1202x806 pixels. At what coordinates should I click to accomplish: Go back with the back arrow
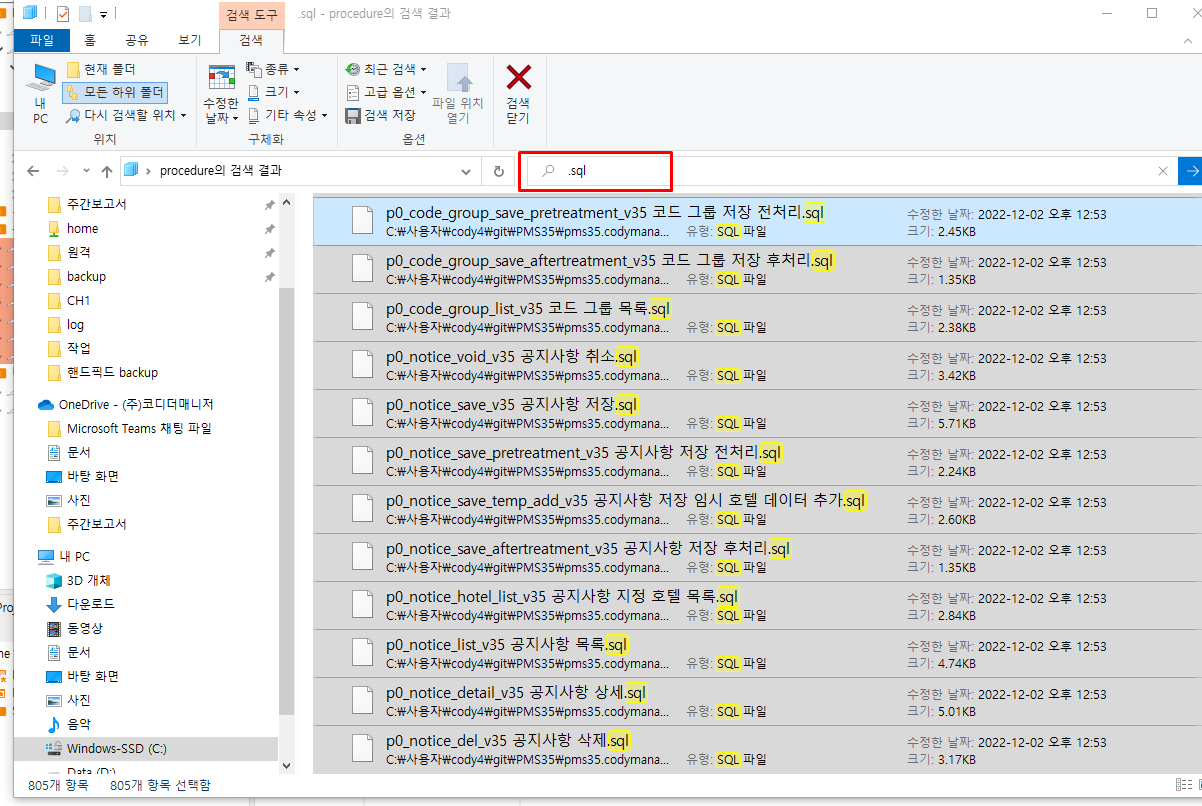(33, 171)
